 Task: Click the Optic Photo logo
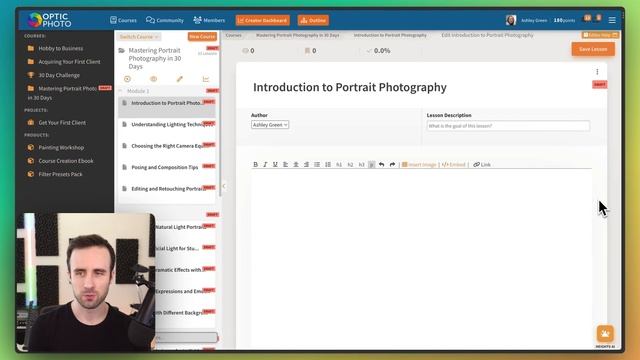50,20
